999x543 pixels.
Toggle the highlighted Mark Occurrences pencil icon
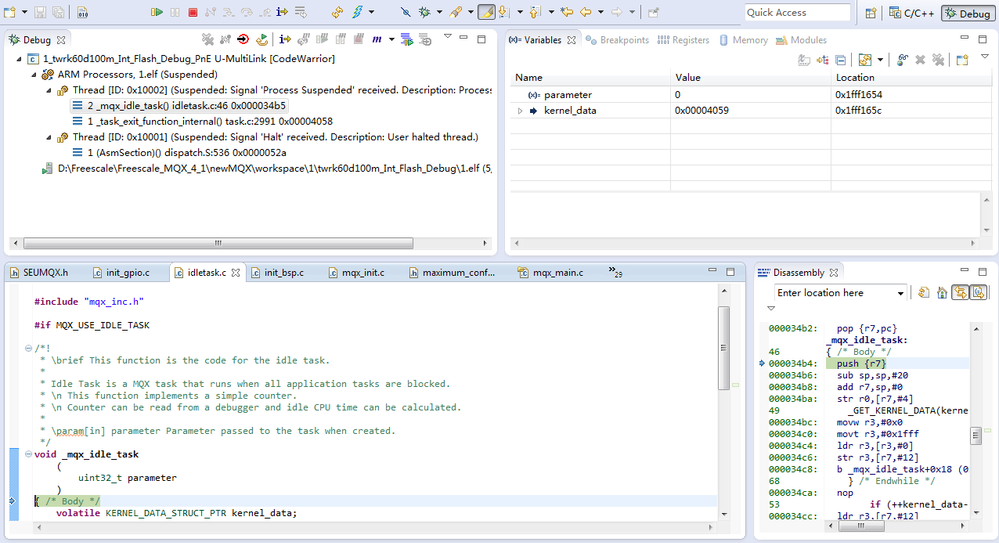click(x=486, y=12)
